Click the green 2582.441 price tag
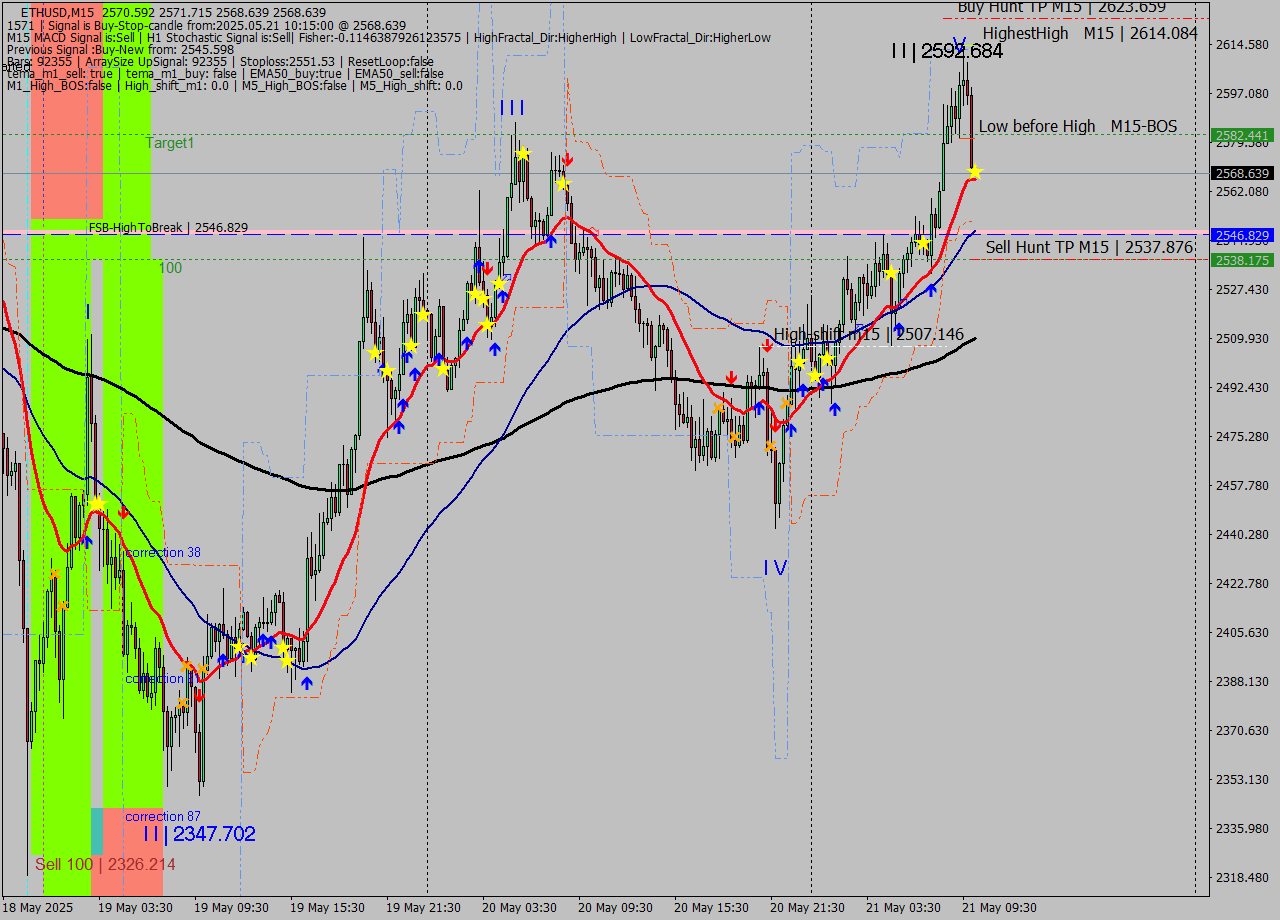The width and height of the screenshot is (1280, 920). 1242,135
